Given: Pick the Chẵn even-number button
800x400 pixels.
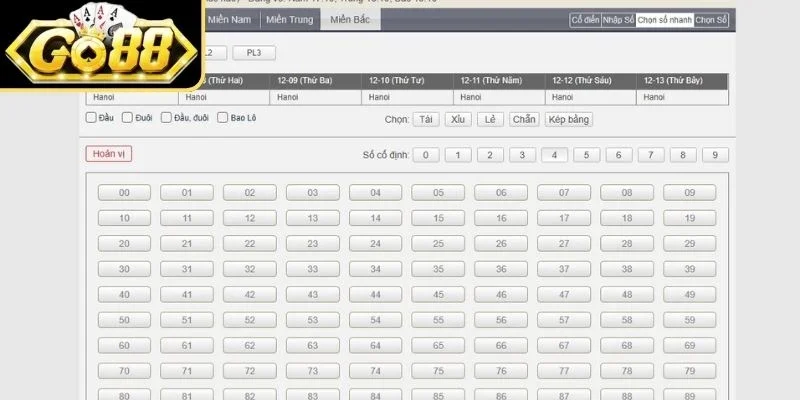Looking at the screenshot, I should pyautogui.click(x=523, y=119).
